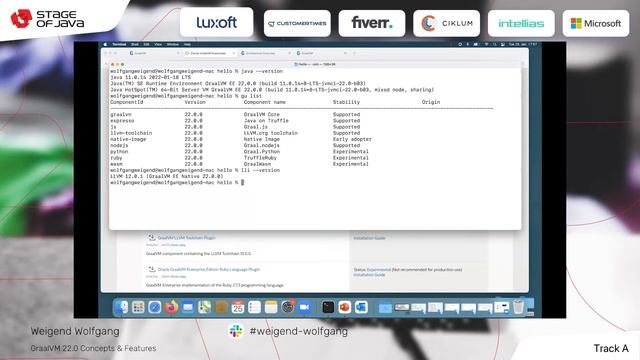Open Installation Guide for LLVM Toolchain
The image size is (640, 360).
tap(369, 238)
